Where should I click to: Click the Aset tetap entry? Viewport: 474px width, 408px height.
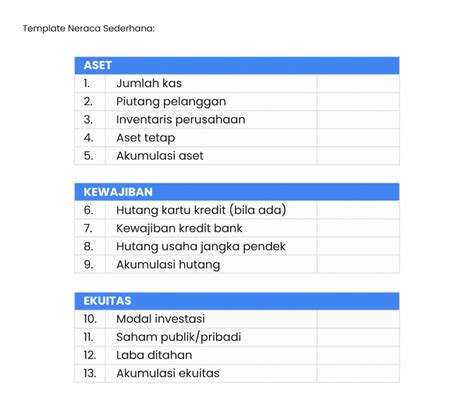(x=146, y=138)
